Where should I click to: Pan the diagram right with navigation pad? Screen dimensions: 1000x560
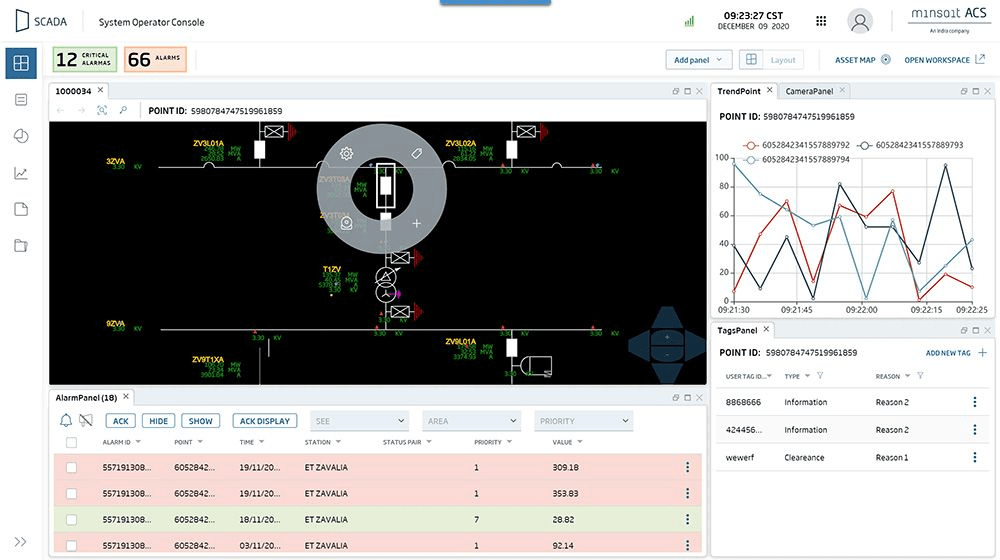695,345
